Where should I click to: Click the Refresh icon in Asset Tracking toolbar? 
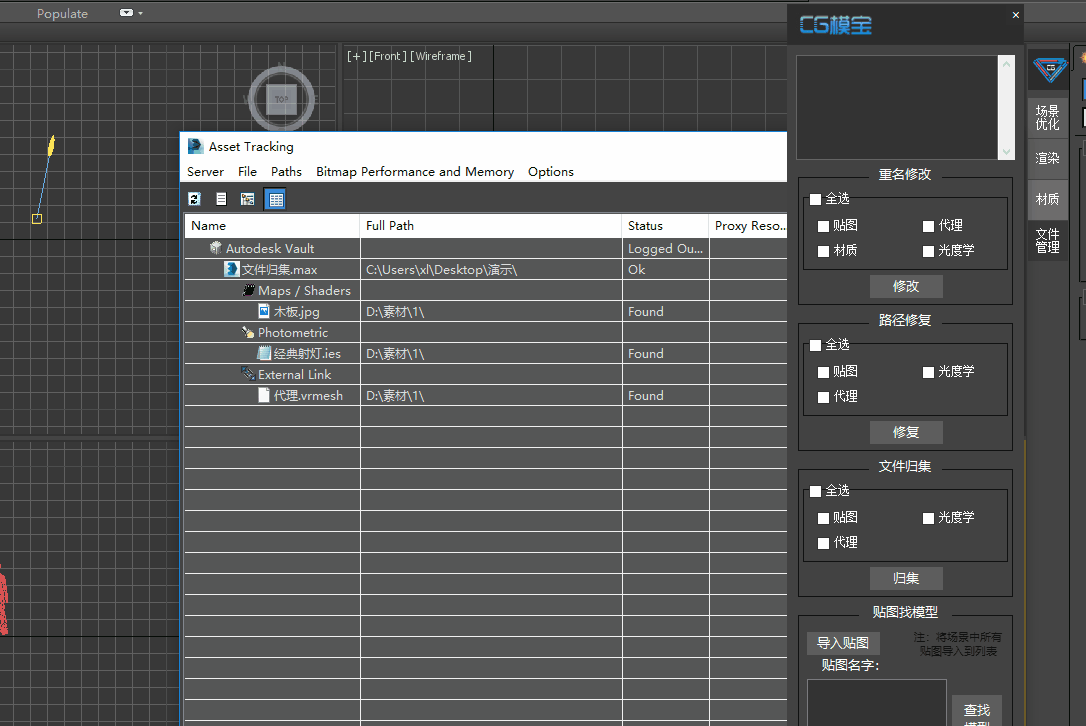pos(195,199)
